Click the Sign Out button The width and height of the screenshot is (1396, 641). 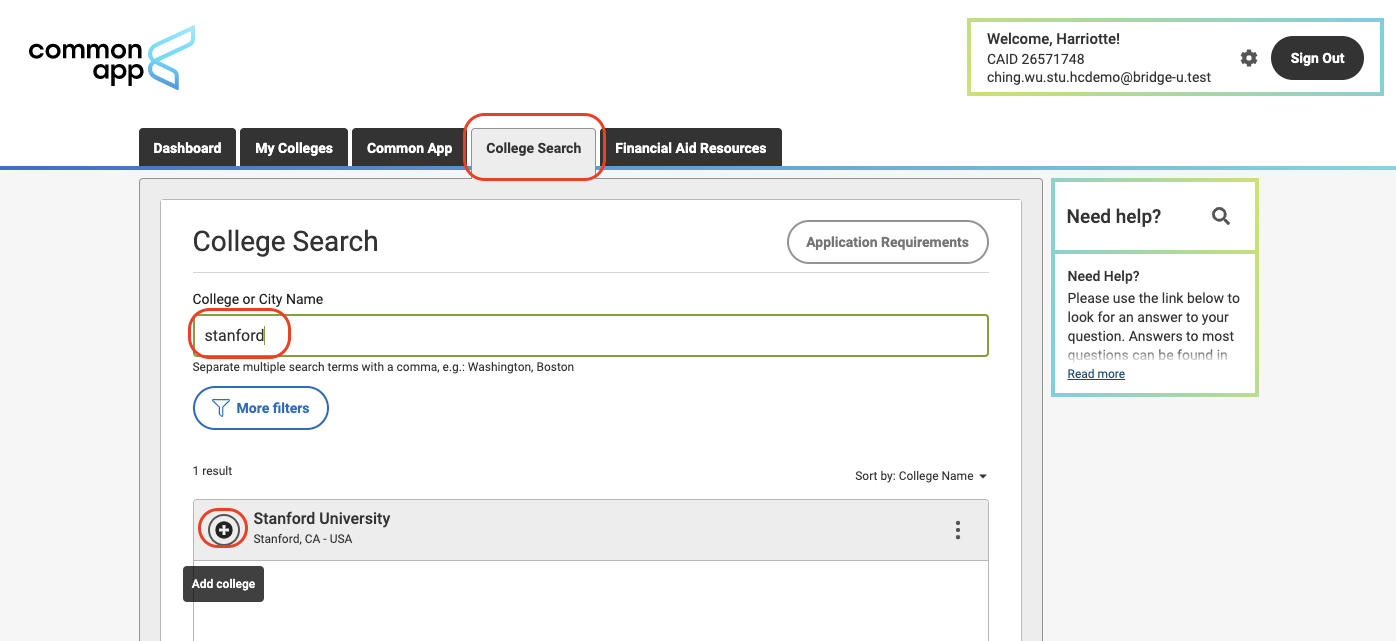coord(1317,58)
